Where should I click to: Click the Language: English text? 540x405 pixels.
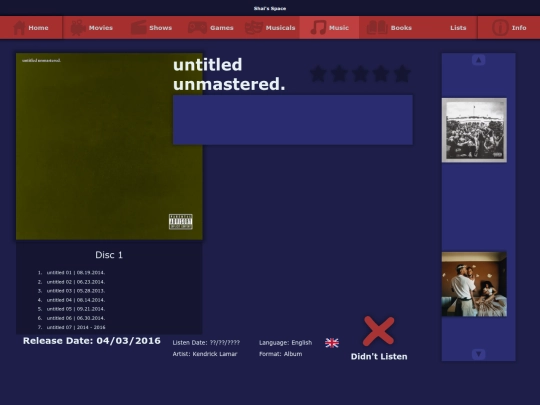[x=285, y=343]
